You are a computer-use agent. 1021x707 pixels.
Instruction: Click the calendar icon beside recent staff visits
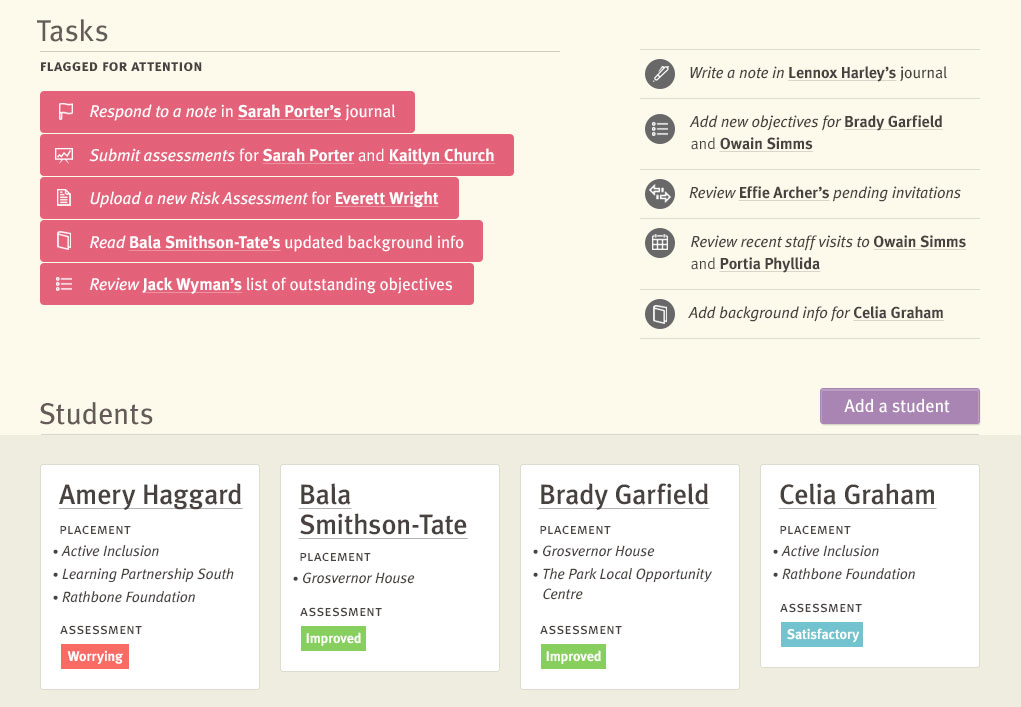pyautogui.click(x=660, y=243)
